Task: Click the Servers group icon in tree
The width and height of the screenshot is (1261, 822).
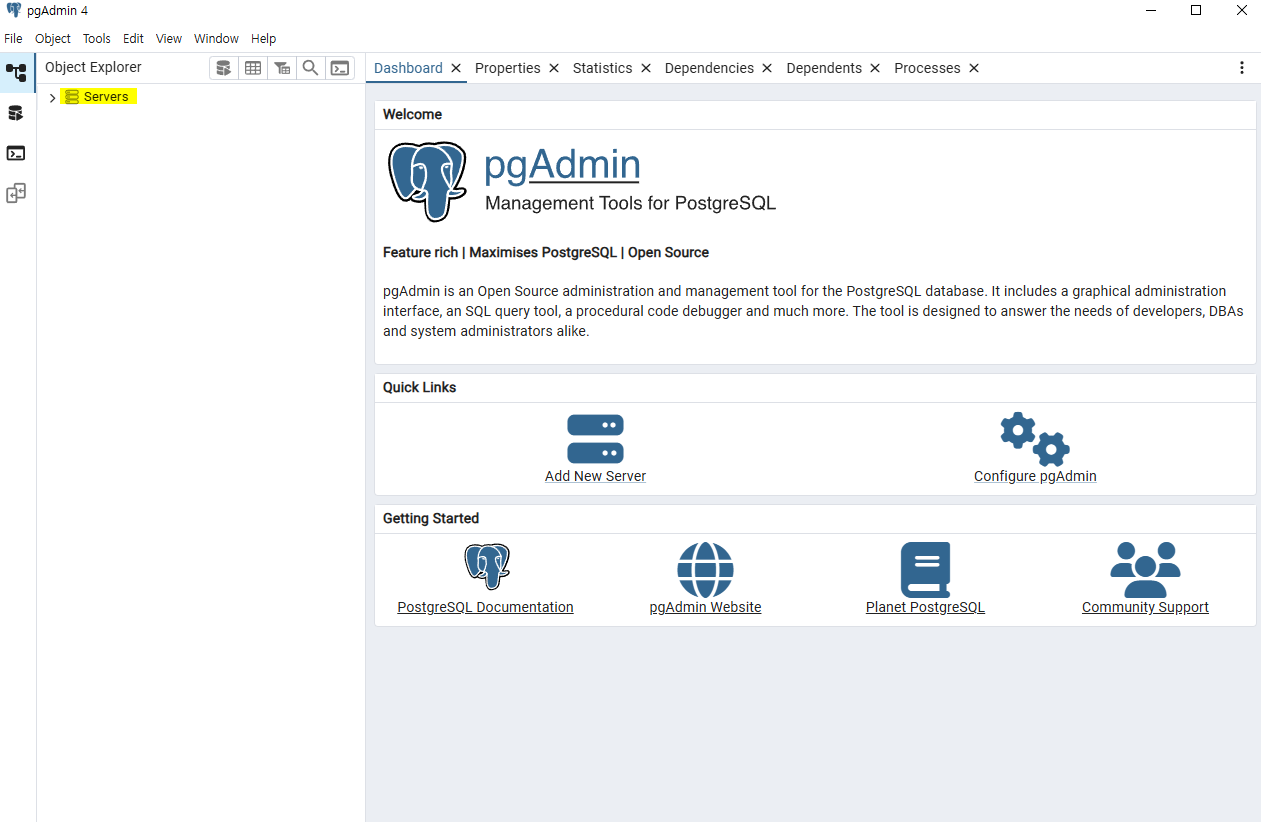Action: tap(72, 97)
